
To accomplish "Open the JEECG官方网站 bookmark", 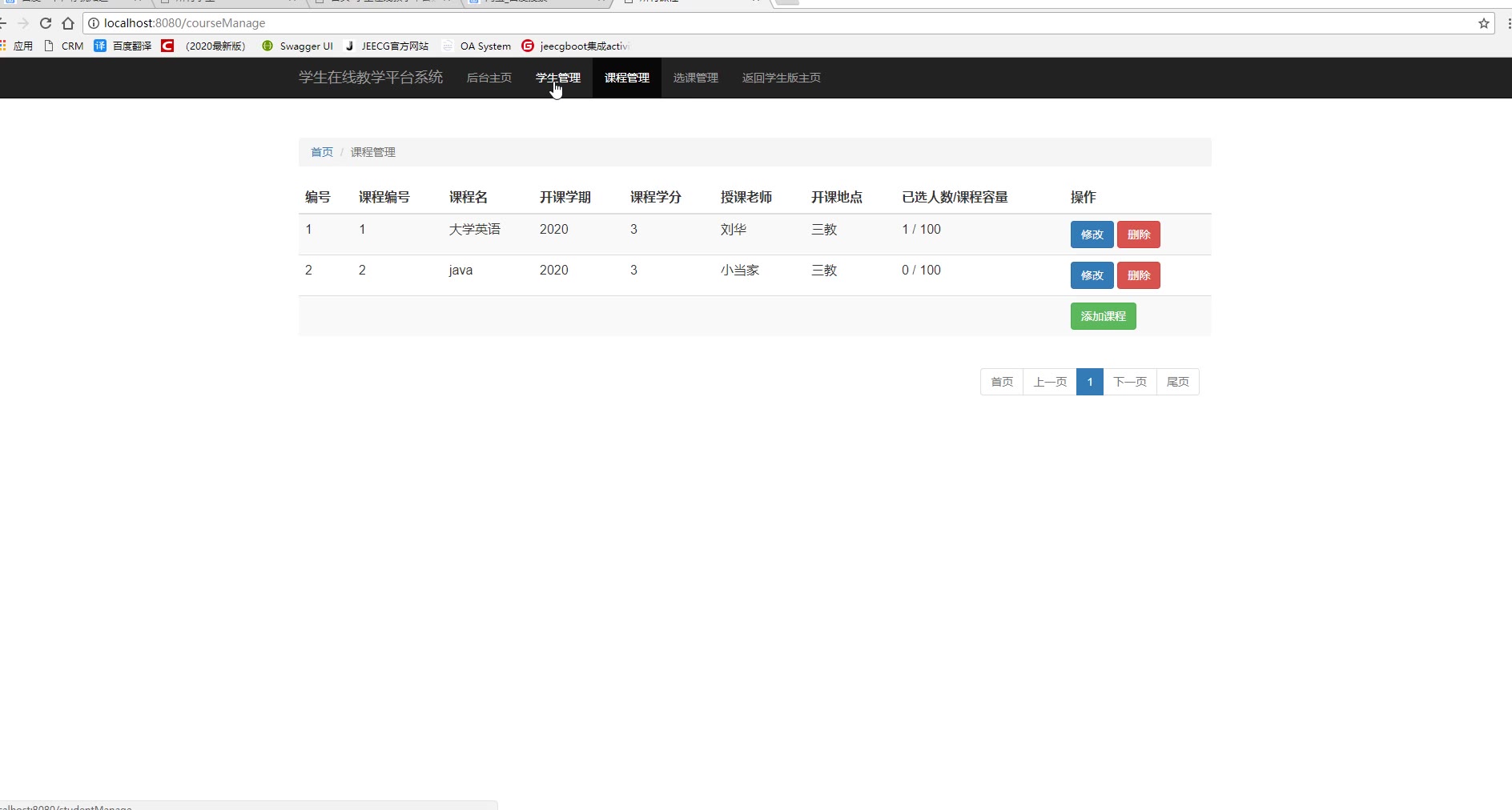I will click(386, 46).
